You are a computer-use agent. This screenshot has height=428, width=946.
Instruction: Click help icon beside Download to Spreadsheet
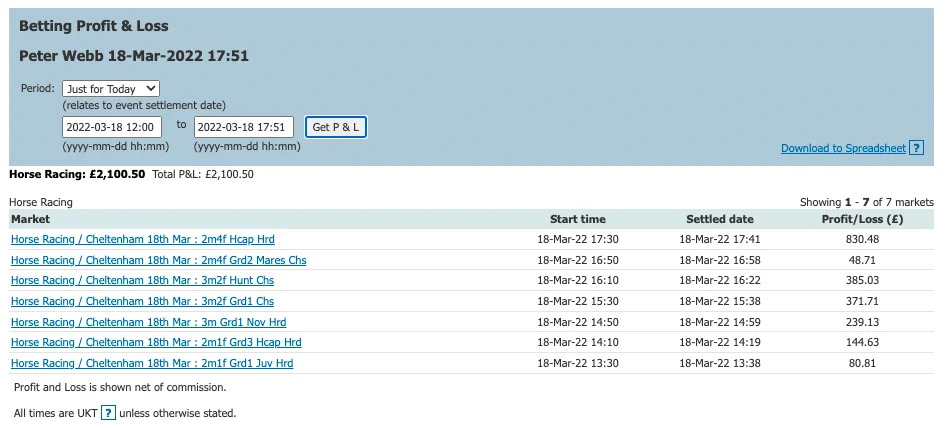pos(916,148)
